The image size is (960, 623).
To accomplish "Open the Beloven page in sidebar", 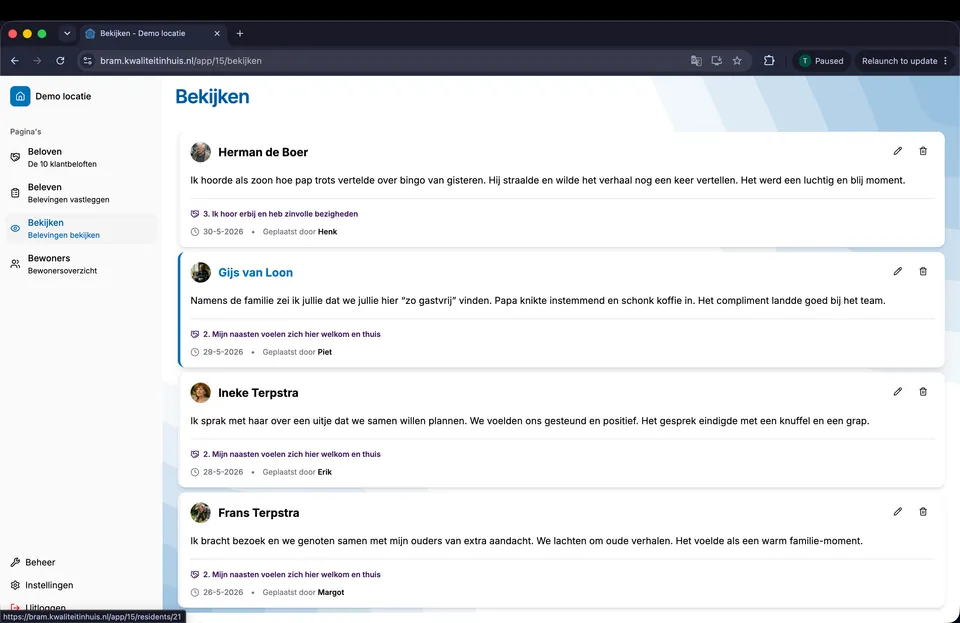I will coord(81,157).
